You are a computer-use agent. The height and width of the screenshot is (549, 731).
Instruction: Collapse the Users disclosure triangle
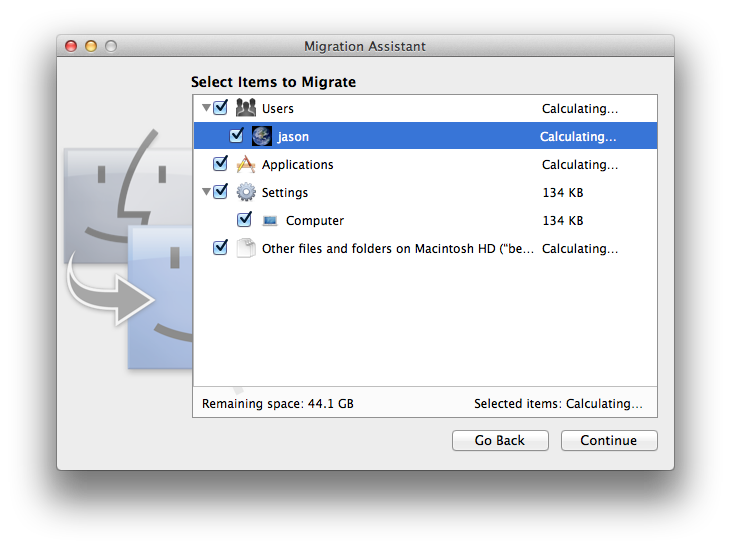coord(206,108)
